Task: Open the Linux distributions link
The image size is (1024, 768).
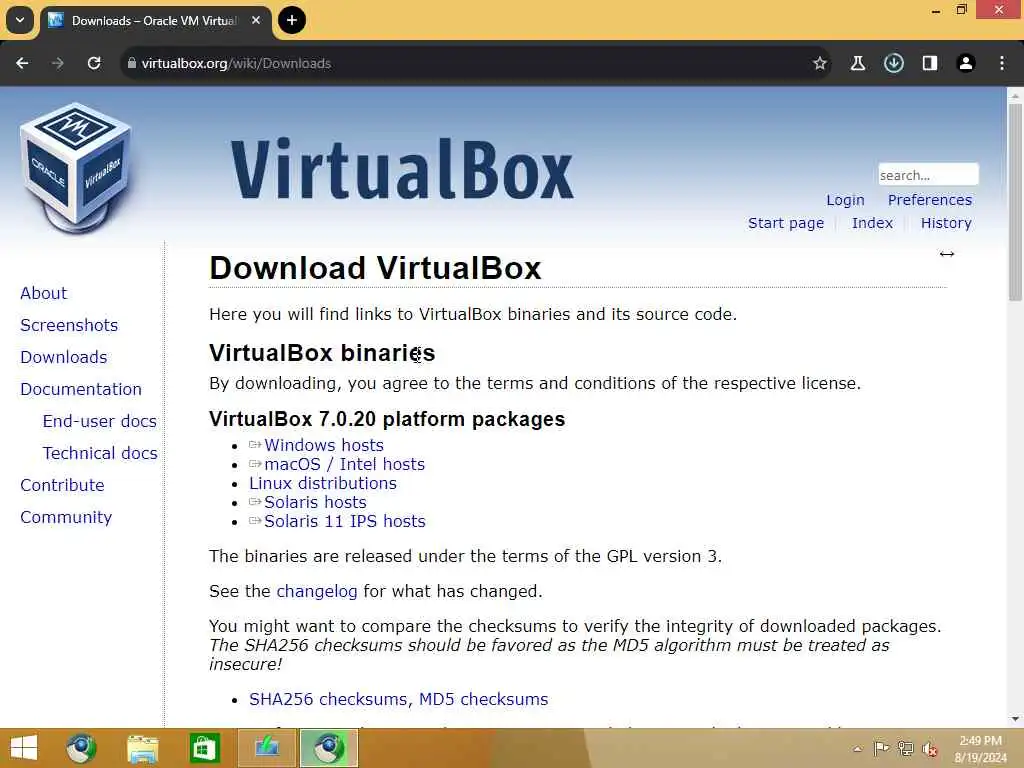Action: coord(323,483)
